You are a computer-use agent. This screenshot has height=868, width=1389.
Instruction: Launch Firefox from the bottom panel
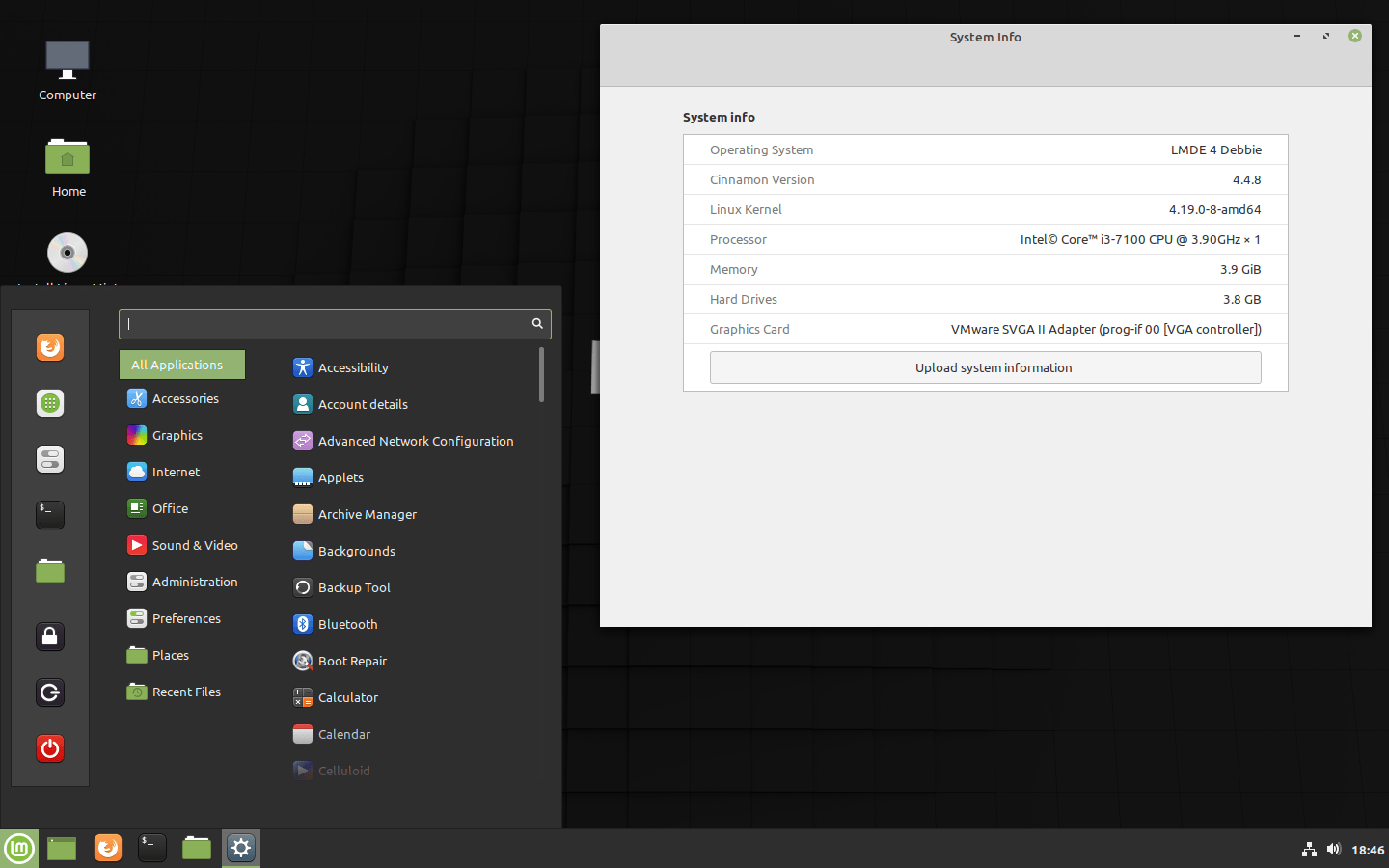108,848
